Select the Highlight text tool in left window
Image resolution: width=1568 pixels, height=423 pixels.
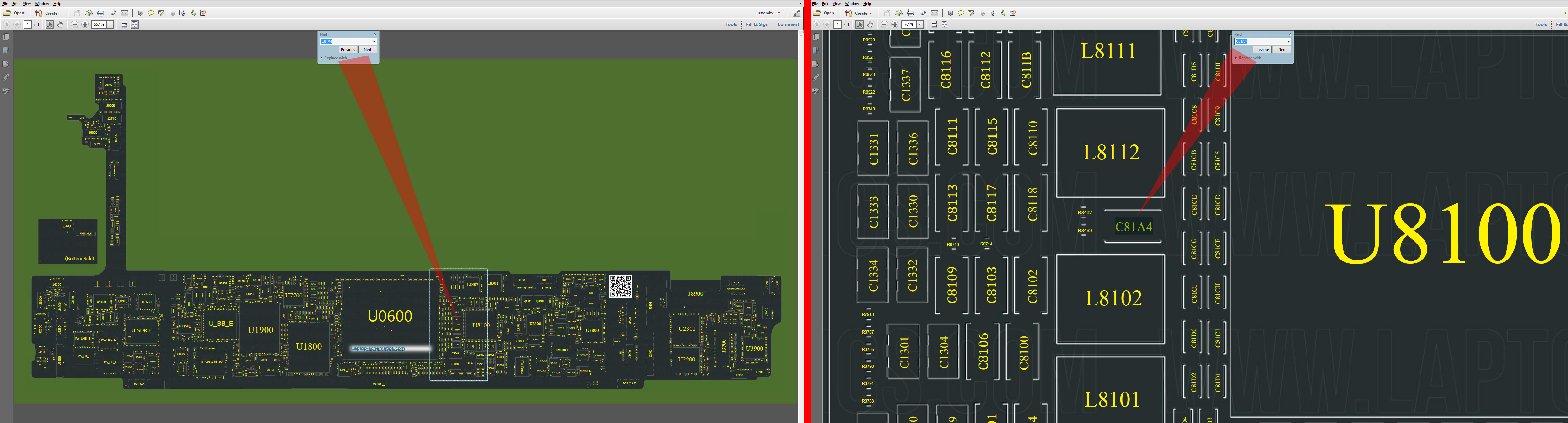pyautogui.click(x=161, y=13)
